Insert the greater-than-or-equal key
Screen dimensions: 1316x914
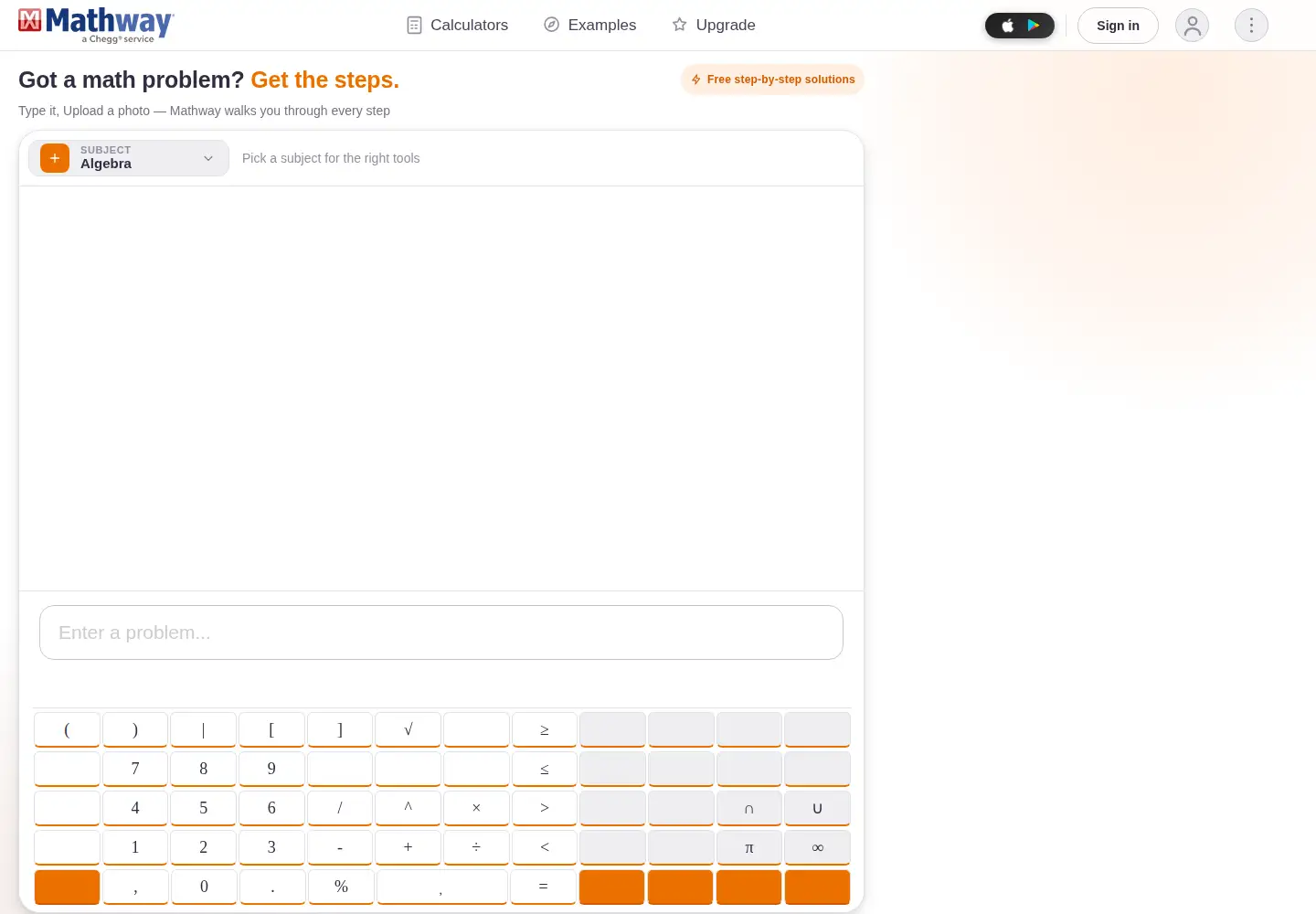(545, 729)
